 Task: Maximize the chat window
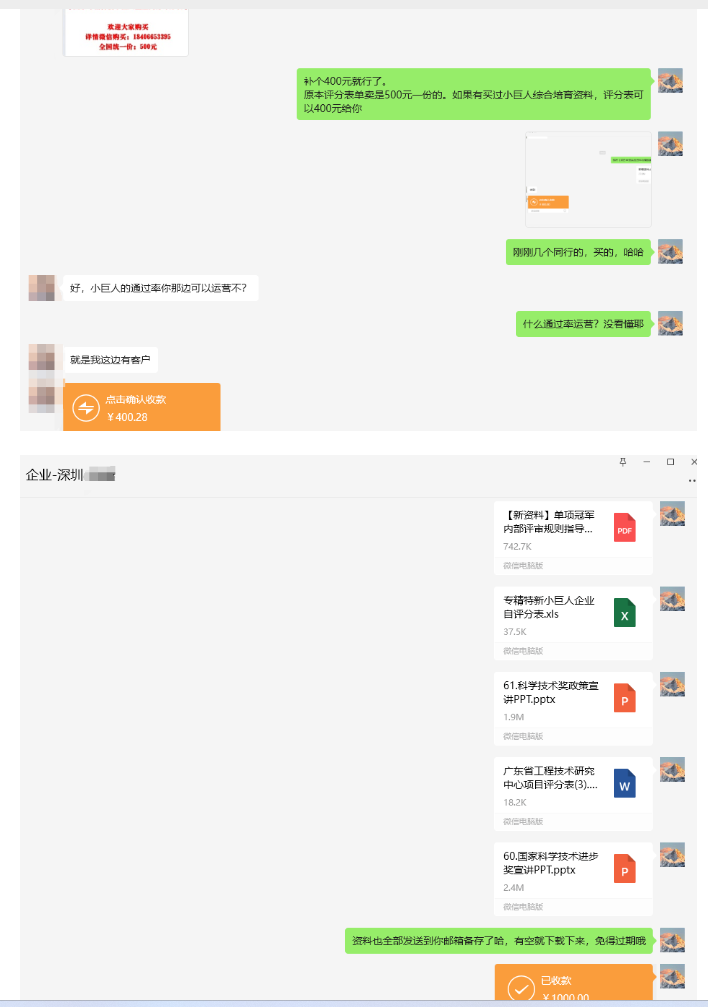tap(670, 462)
